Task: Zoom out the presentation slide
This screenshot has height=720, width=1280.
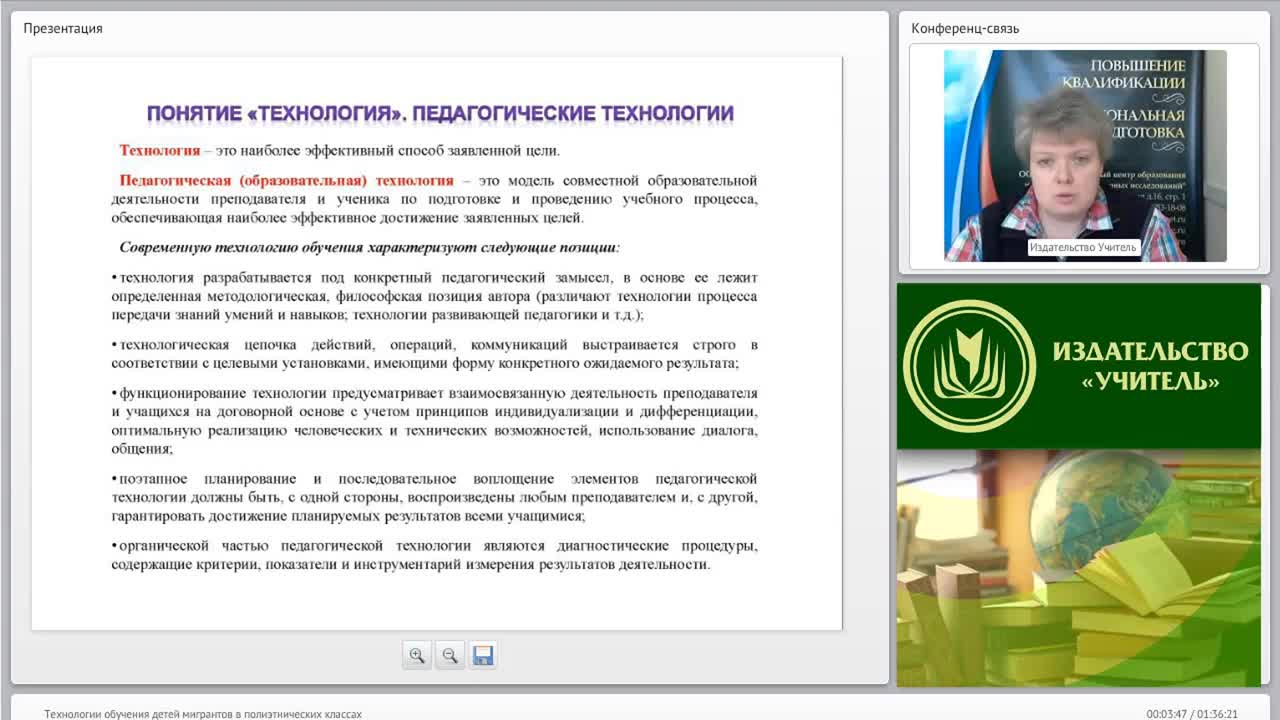Action: click(x=450, y=656)
